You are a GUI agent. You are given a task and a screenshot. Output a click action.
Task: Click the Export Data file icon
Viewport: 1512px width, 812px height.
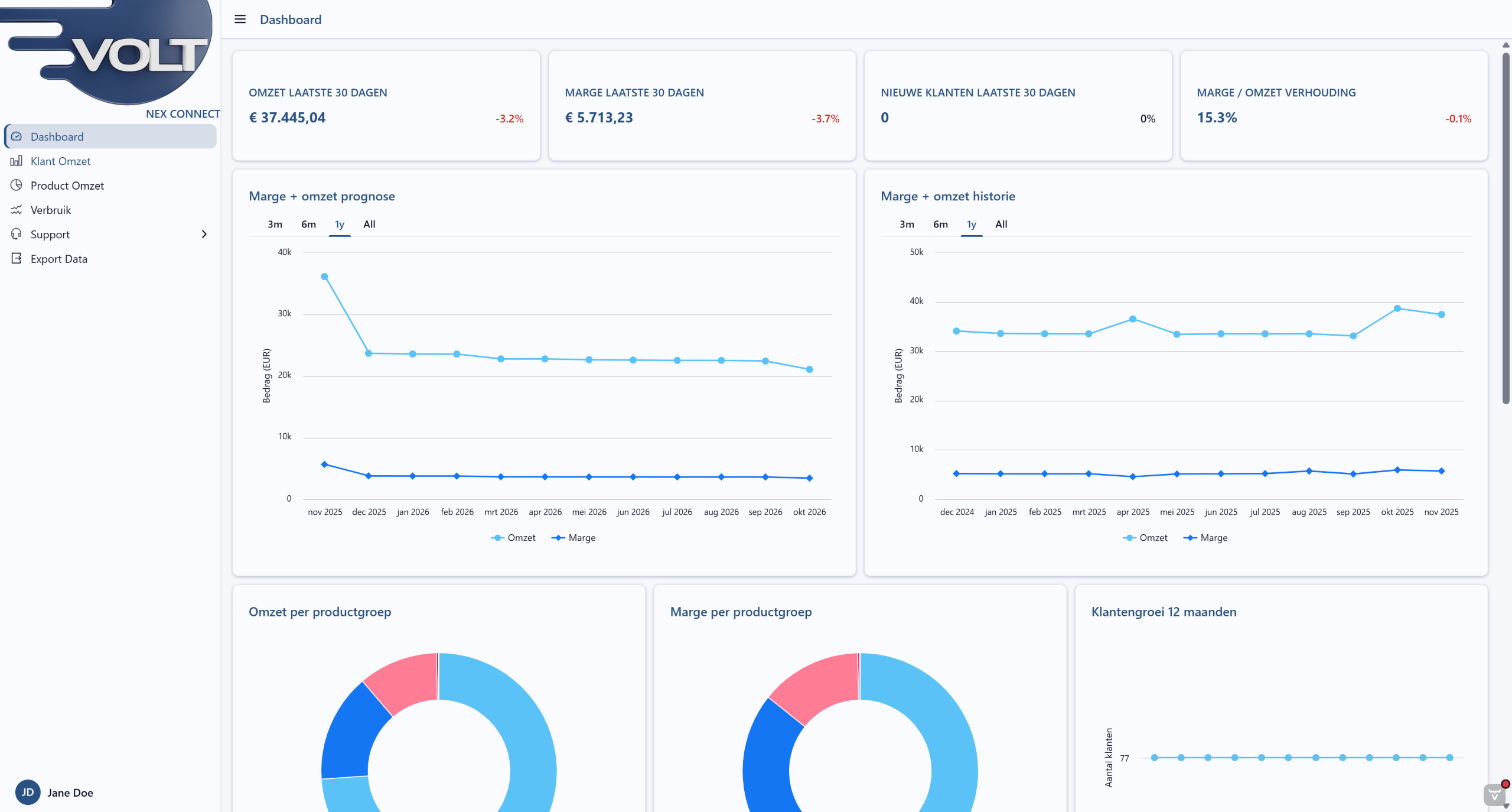[17, 258]
